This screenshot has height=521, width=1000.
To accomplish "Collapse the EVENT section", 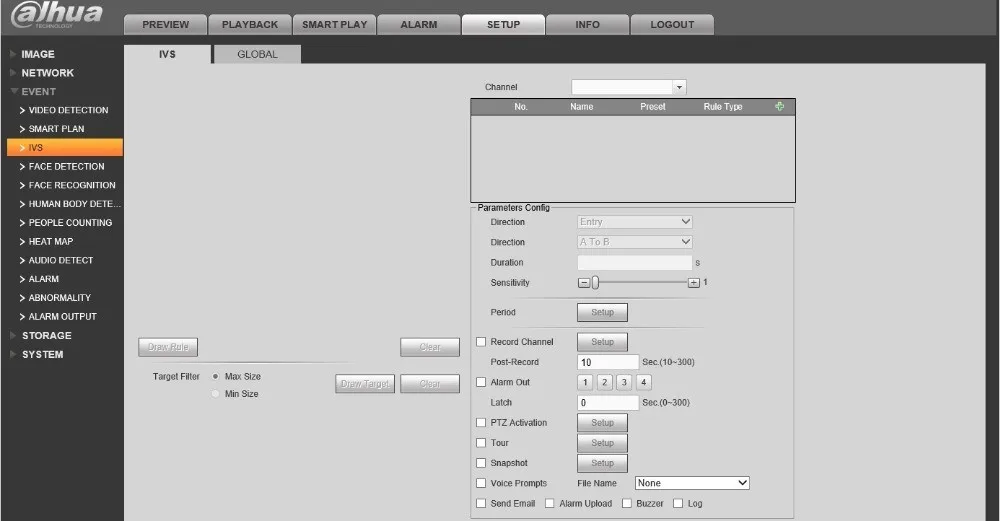I will point(38,91).
